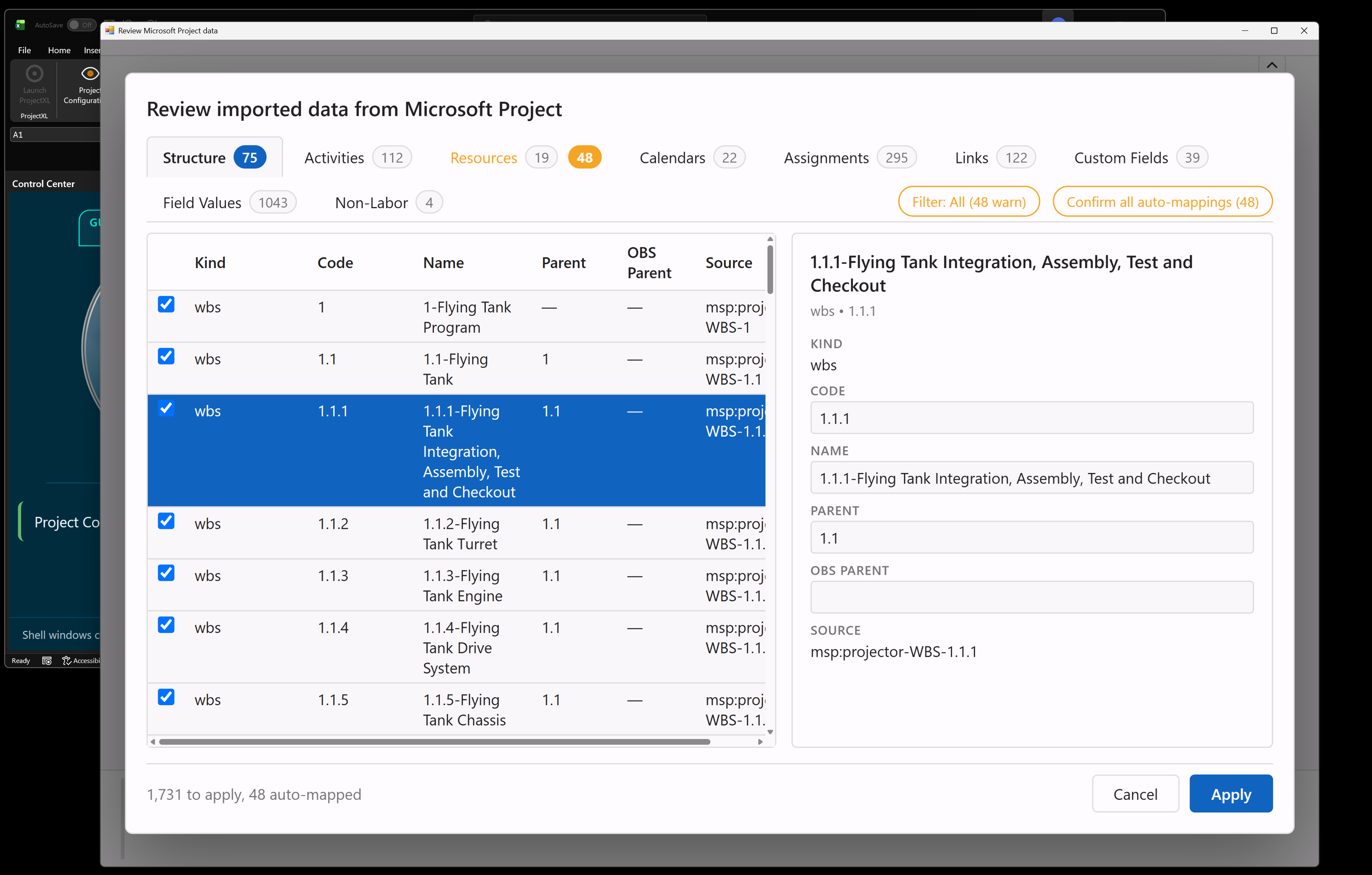Screen dimensions: 1372x875
Task: Select the Structure tab
Action: click(214, 158)
